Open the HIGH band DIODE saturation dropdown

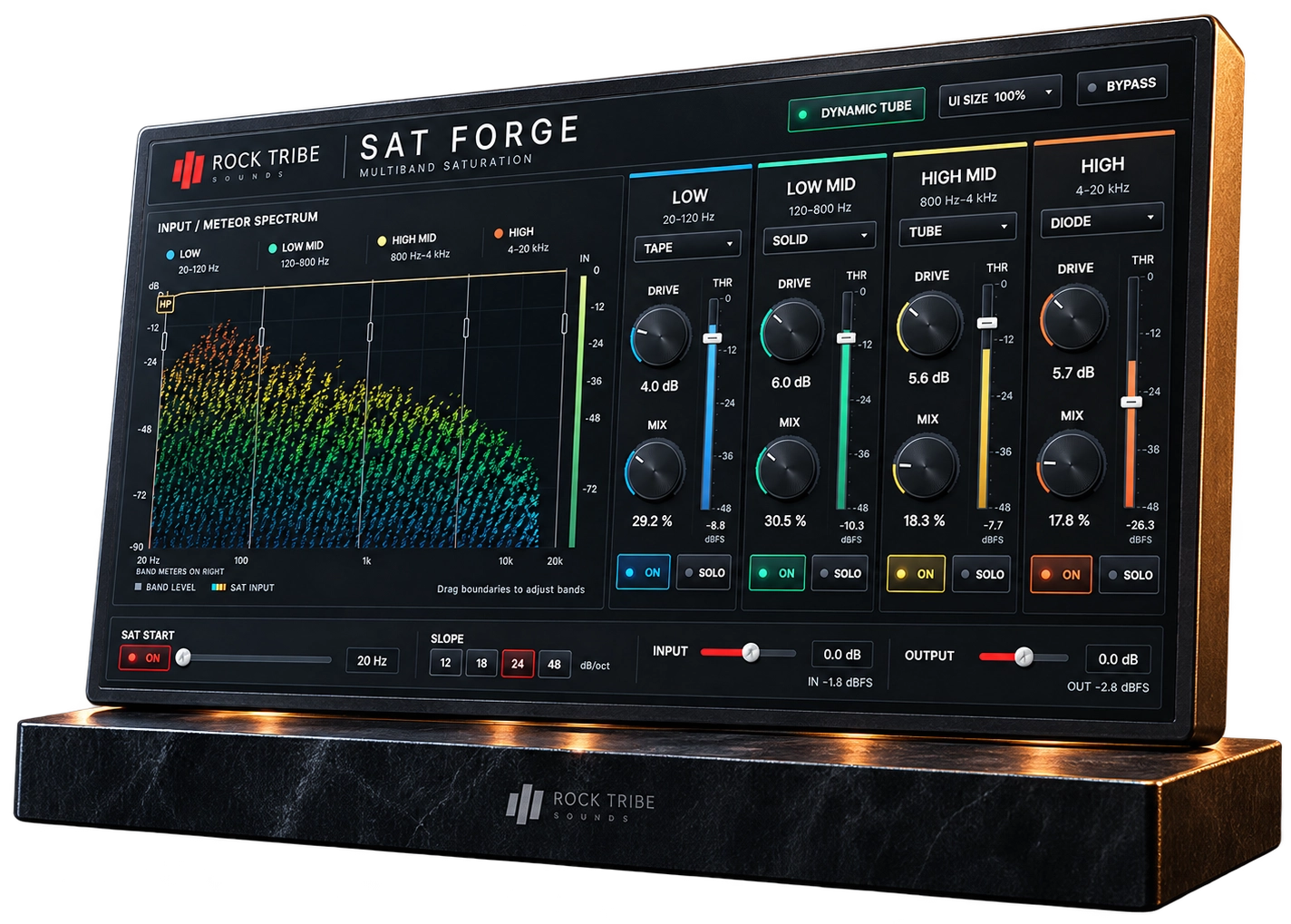[x=1102, y=221]
